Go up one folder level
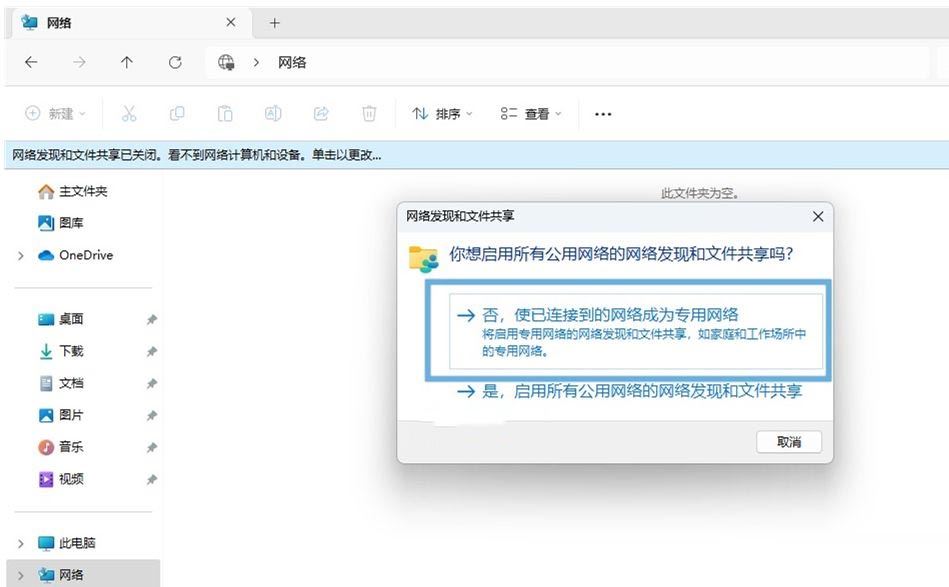The width and height of the screenshot is (949, 587). [127, 62]
